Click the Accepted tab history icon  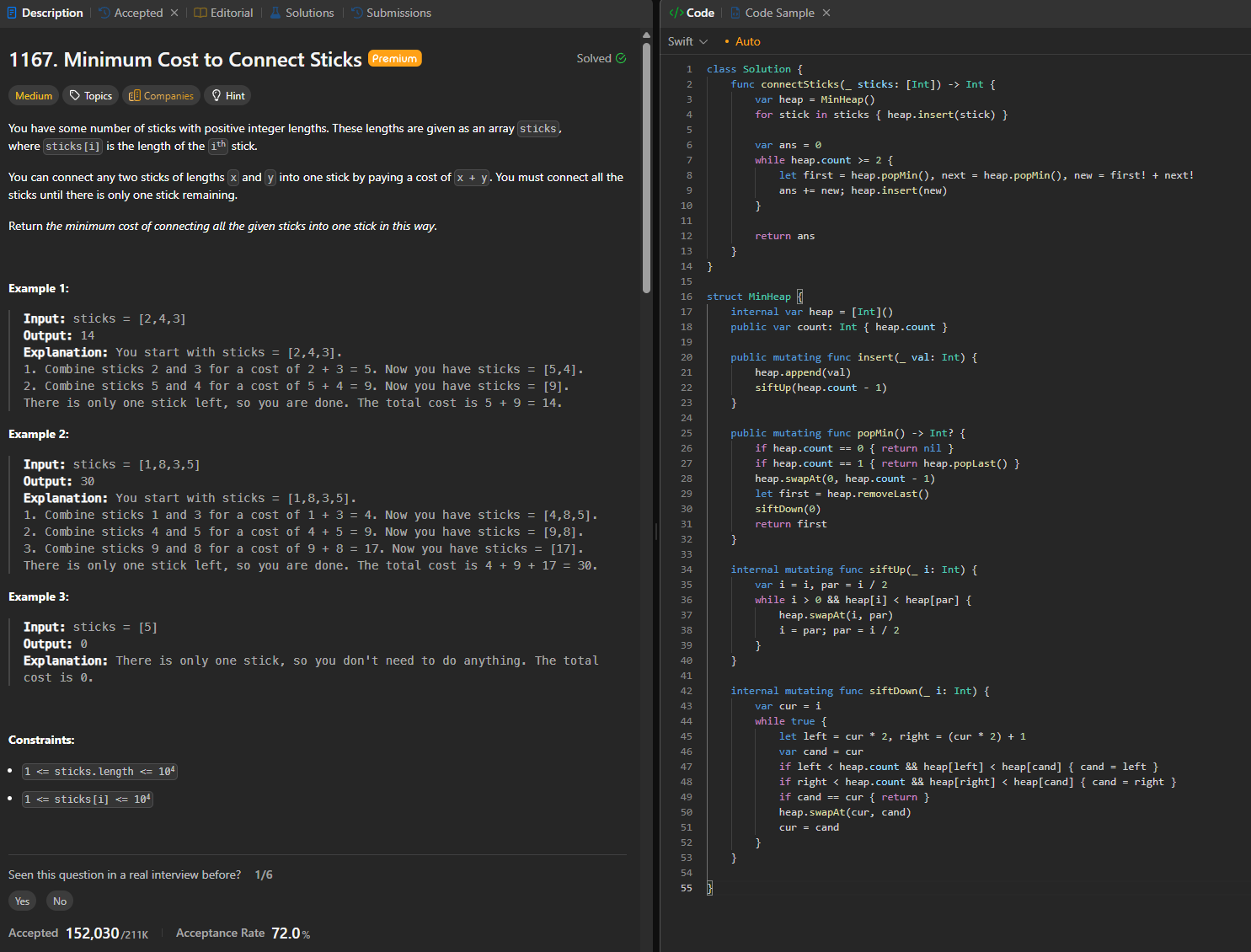104,13
